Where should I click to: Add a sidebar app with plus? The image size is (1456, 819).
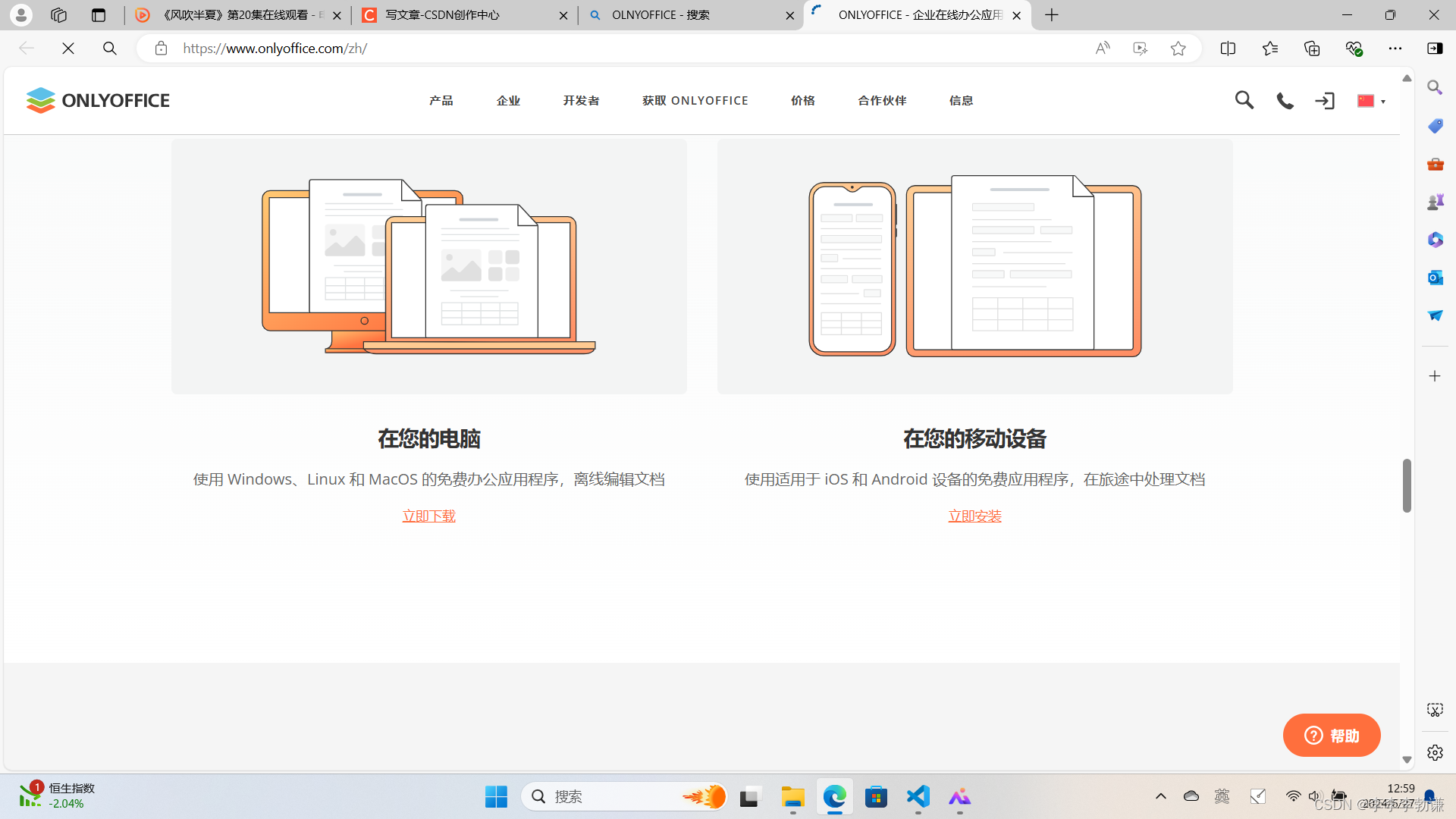pos(1435,376)
